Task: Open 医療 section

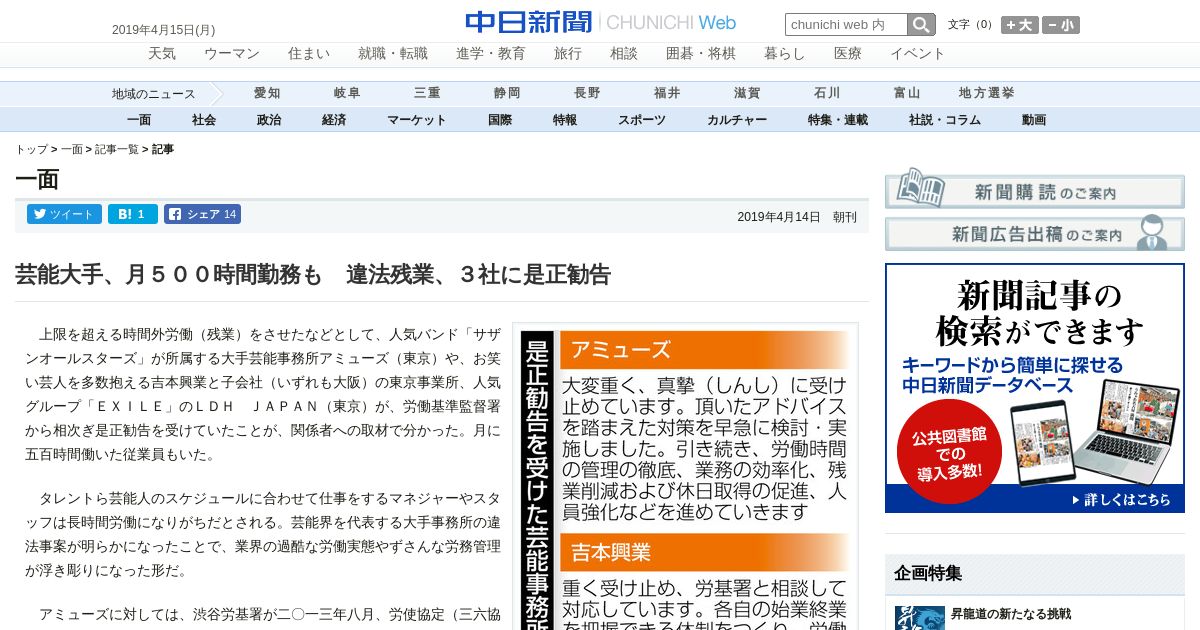Action: [x=848, y=54]
